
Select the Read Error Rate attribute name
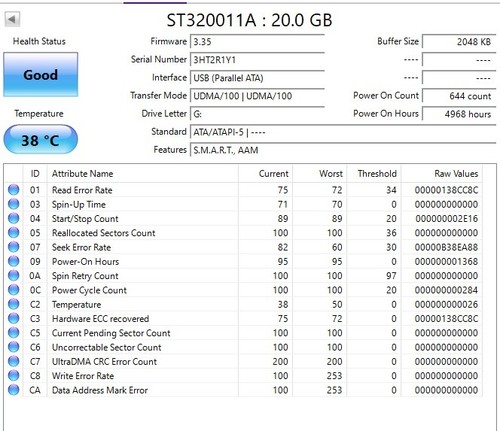click(82, 190)
